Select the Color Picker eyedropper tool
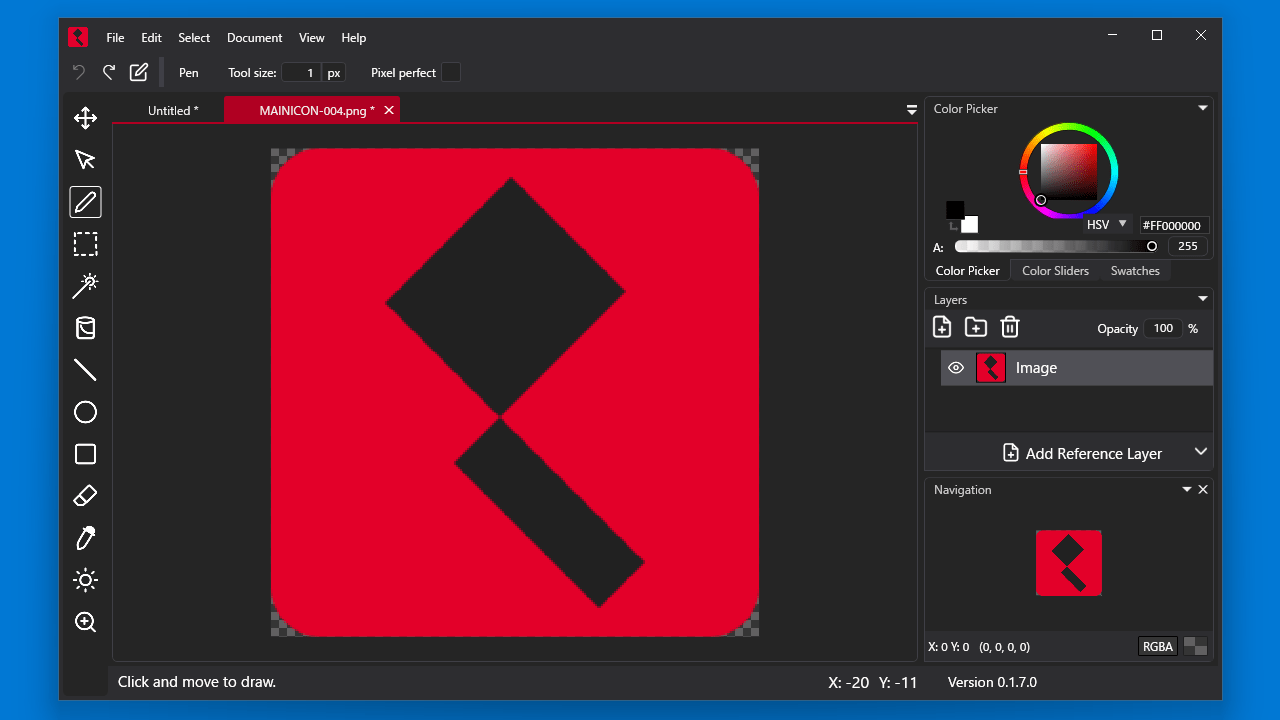Image resolution: width=1280 pixels, height=720 pixels. 85,538
